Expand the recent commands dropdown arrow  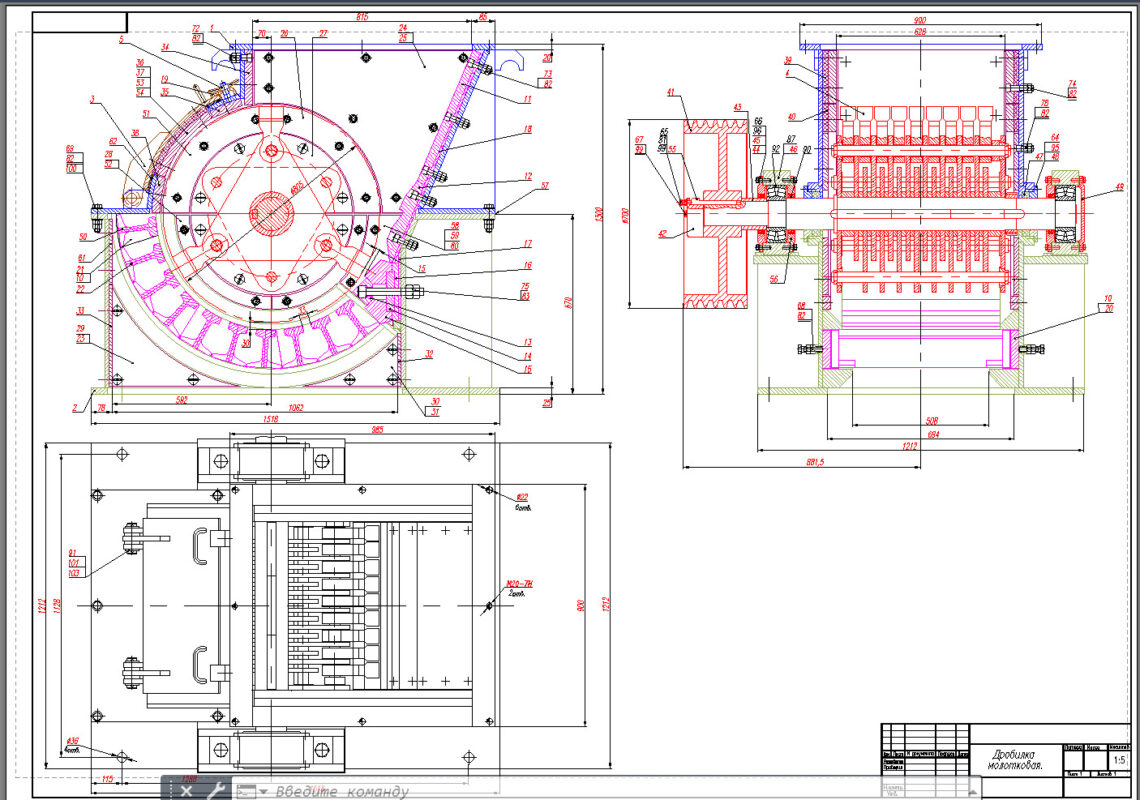click(x=263, y=791)
